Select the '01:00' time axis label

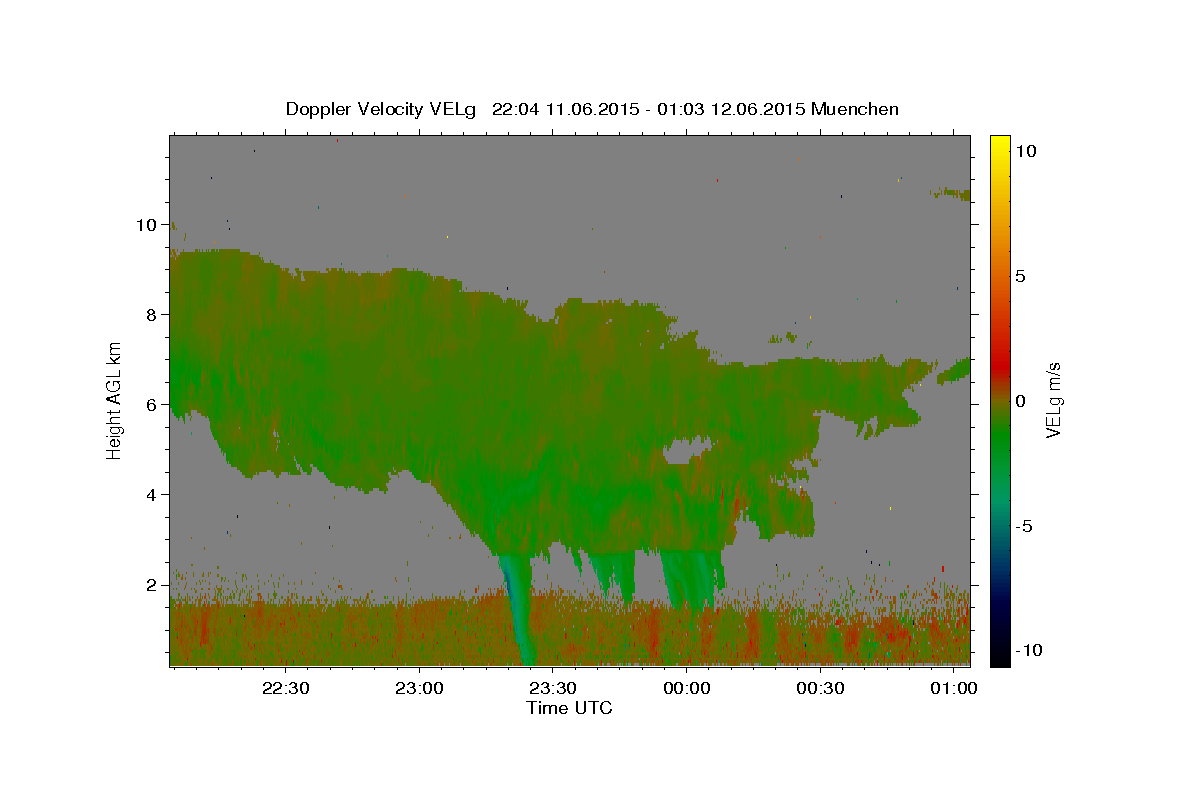click(954, 688)
